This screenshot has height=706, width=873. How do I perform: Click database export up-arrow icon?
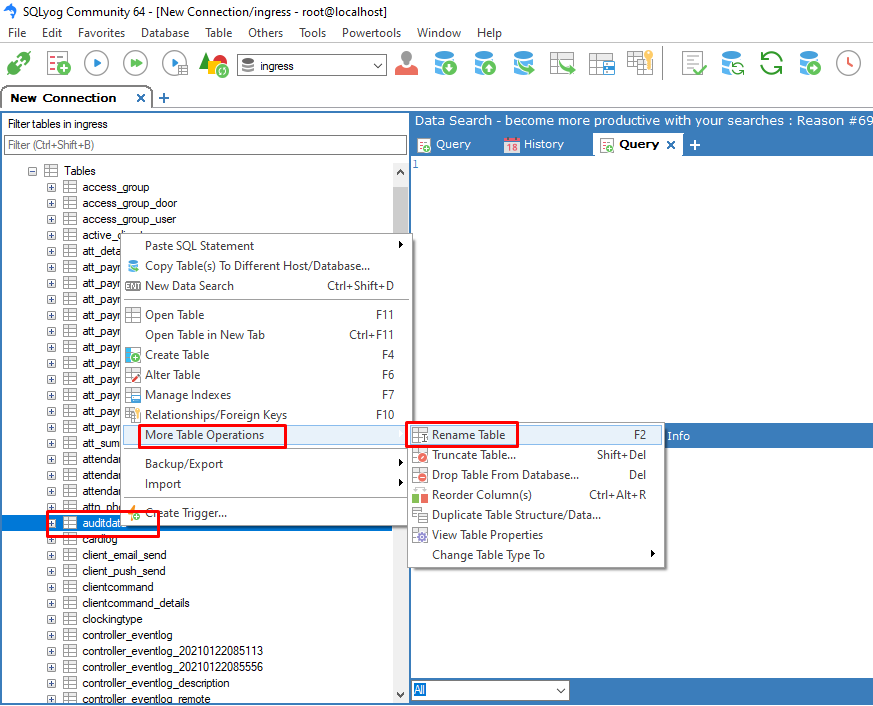[484, 63]
